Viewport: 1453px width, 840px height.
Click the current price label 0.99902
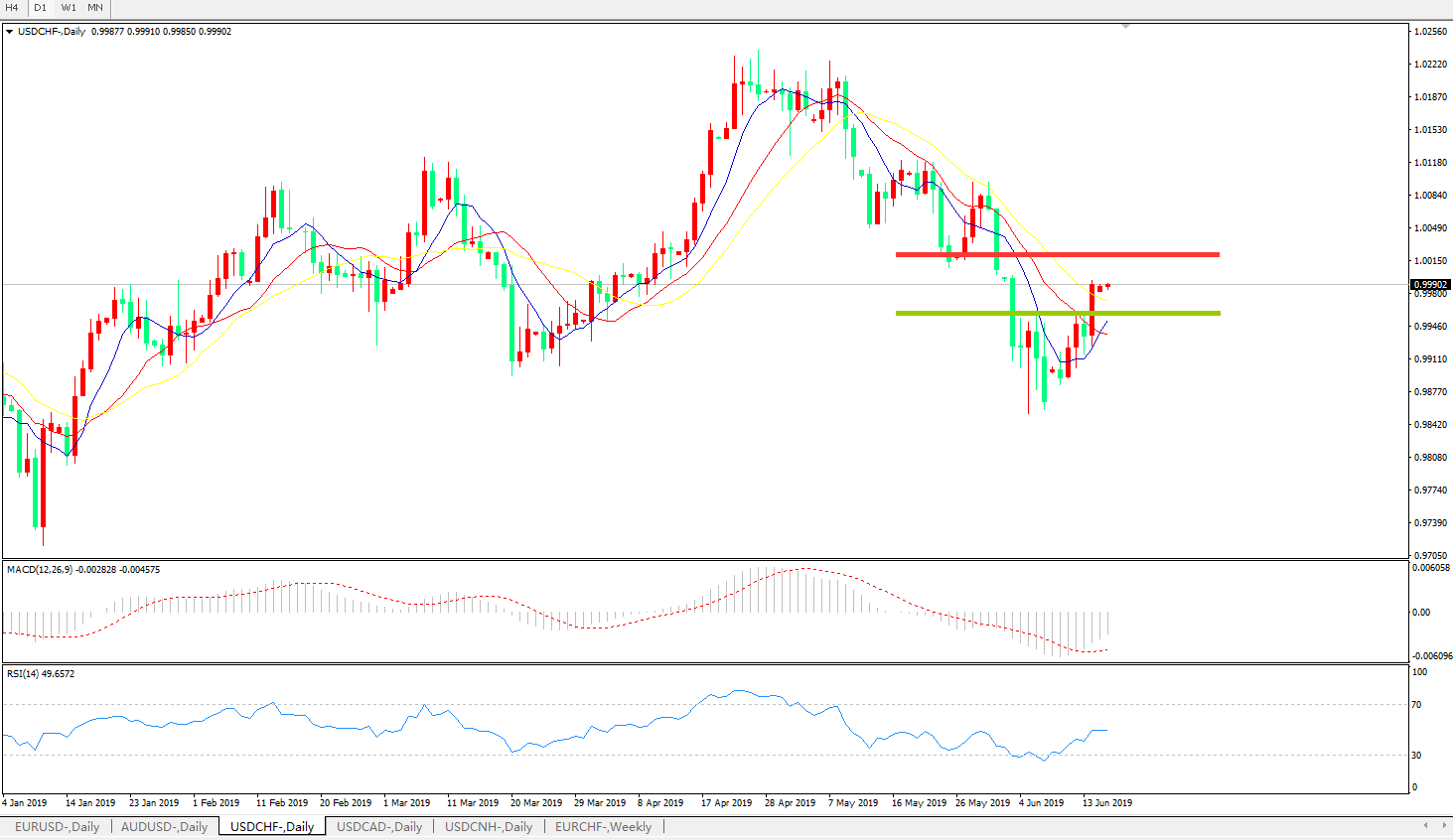[1430, 285]
